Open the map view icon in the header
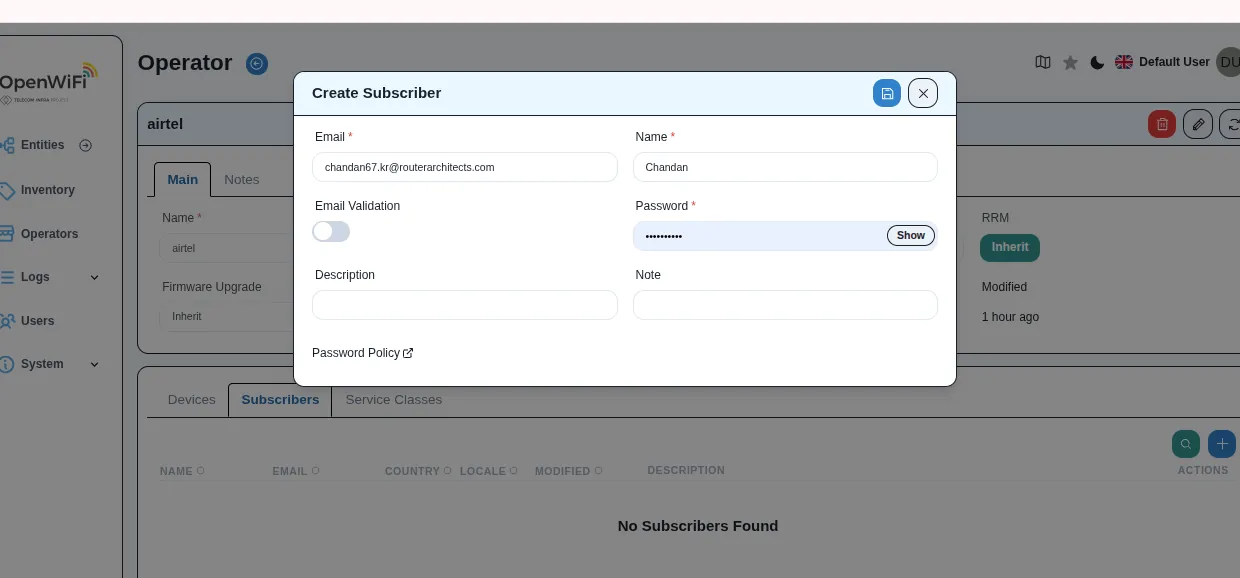This screenshot has height=578, width=1240. point(1042,62)
